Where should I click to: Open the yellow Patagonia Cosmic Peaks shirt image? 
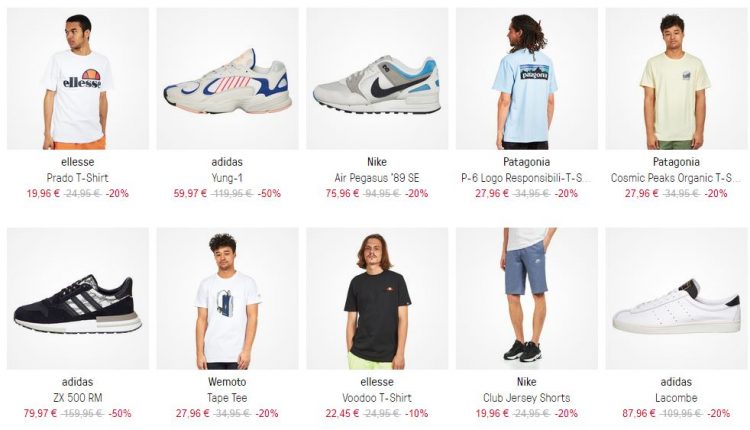tap(676, 78)
